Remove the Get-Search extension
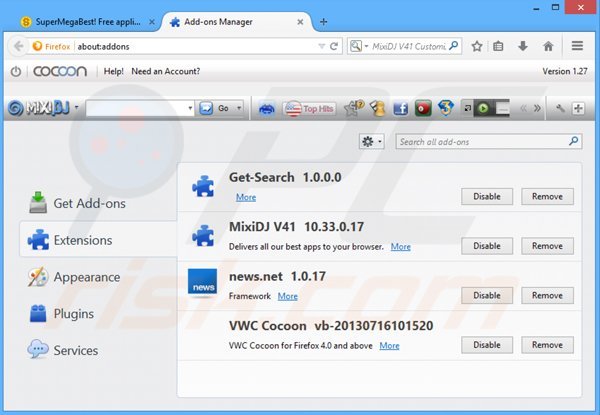Image resolution: width=600 pixels, height=415 pixels. [547, 196]
